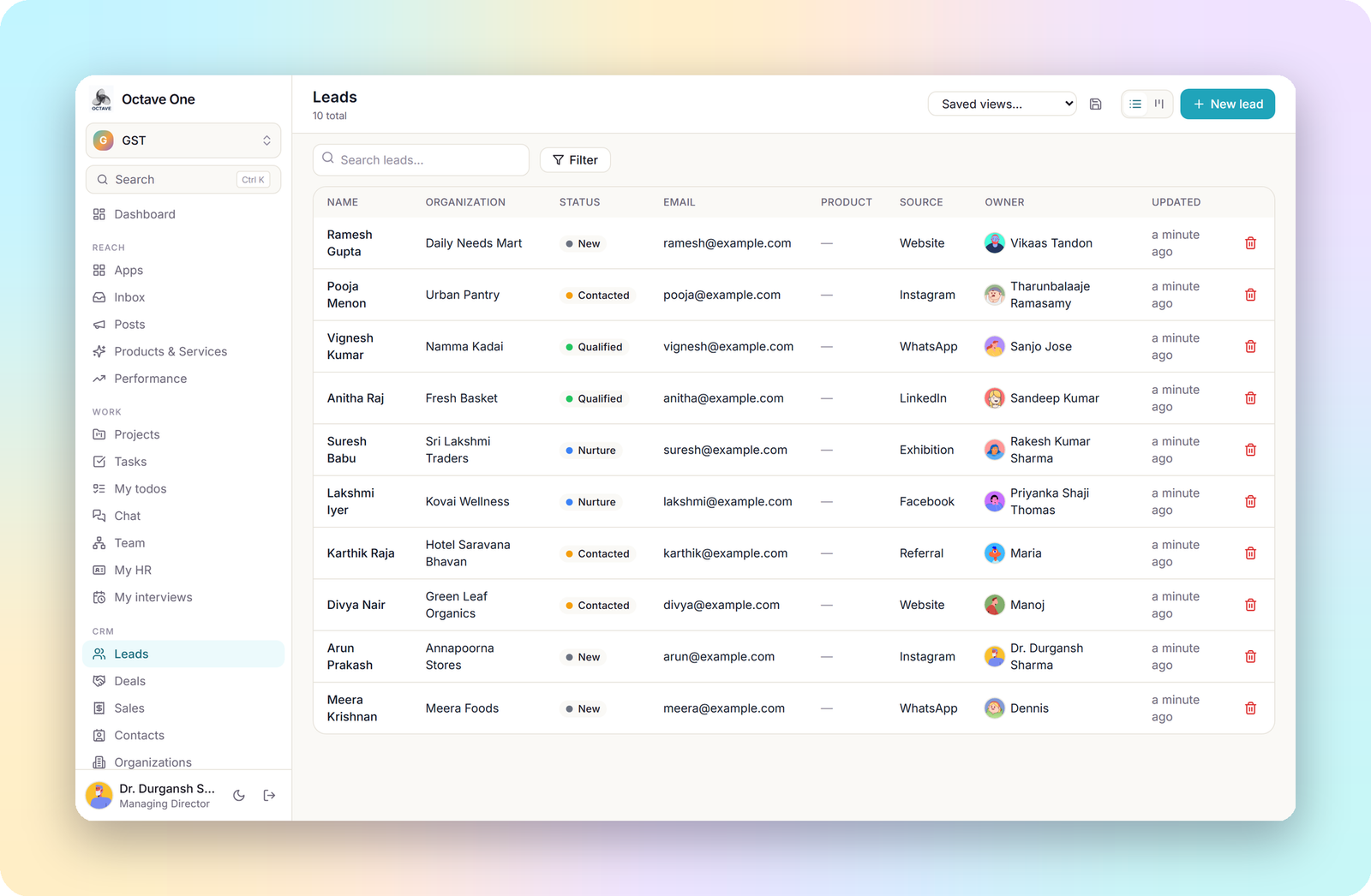The width and height of the screenshot is (1371, 896).
Task: Delete Lakshmi Iyer's lead entry
Action: (x=1250, y=502)
